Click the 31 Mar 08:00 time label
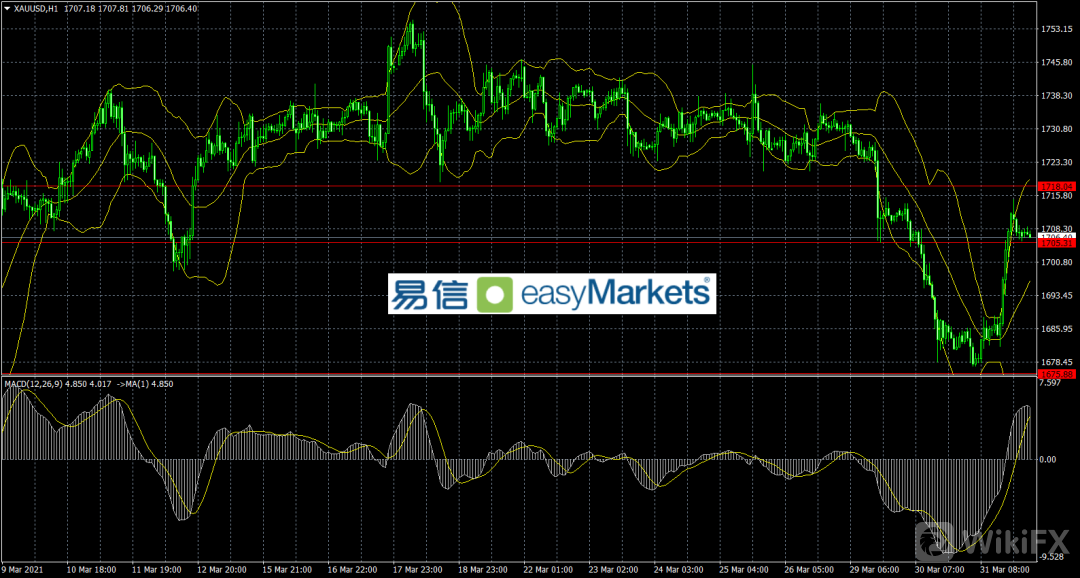This screenshot has height=578, width=1080. [x=1005, y=570]
